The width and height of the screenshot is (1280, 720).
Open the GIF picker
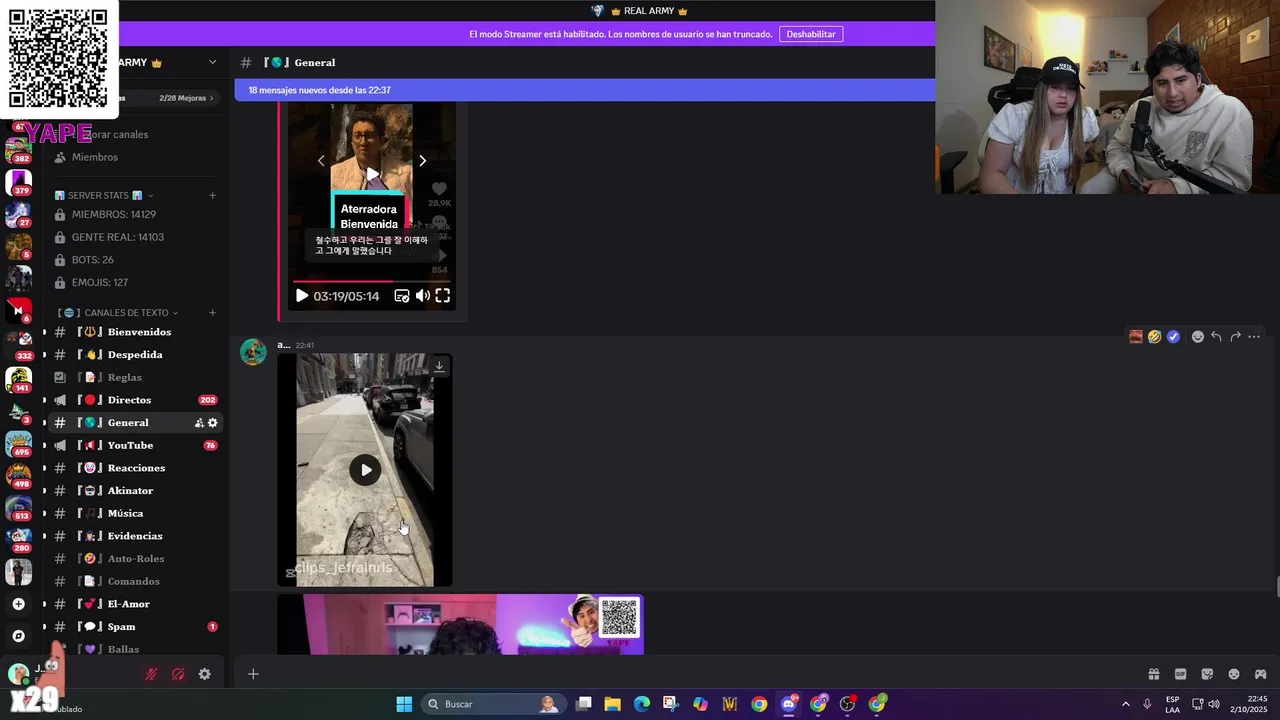tap(1180, 674)
